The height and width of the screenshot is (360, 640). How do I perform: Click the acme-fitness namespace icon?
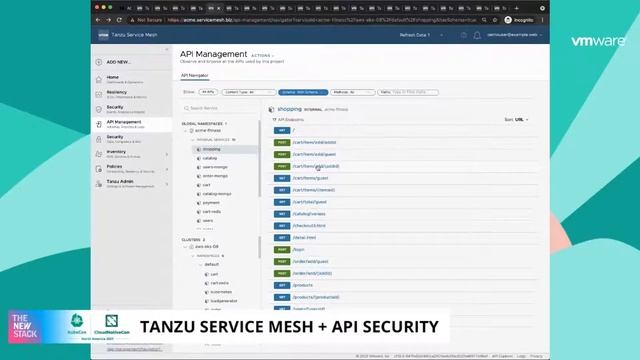(191, 131)
